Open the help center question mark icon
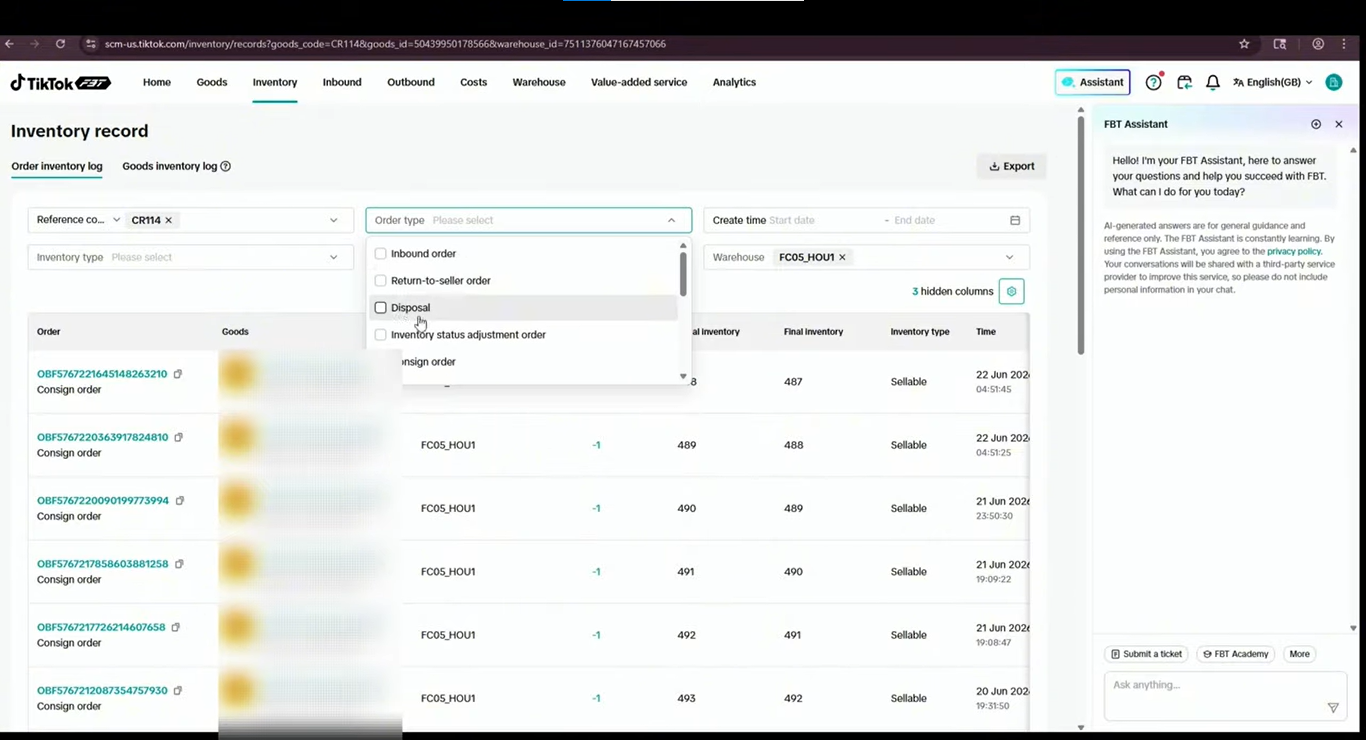Viewport: 1366px width, 740px height. pos(1154,82)
